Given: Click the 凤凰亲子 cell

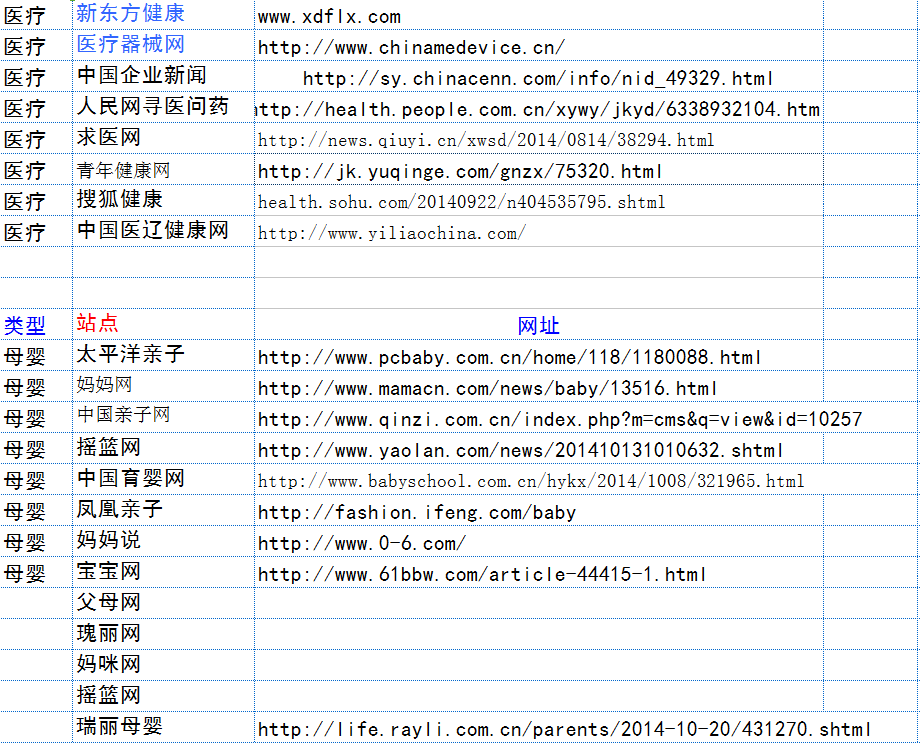Looking at the screenshot, I should click(163, 511).
